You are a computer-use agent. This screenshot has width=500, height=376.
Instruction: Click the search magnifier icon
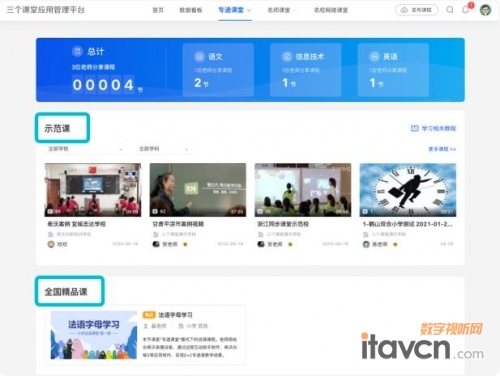(450, 10)
